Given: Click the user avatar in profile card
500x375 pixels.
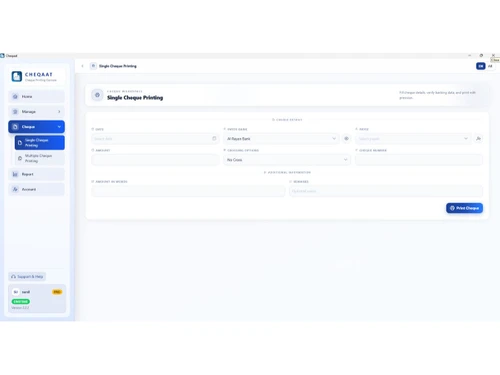Looking at the screenshot, I should point(16,292).
